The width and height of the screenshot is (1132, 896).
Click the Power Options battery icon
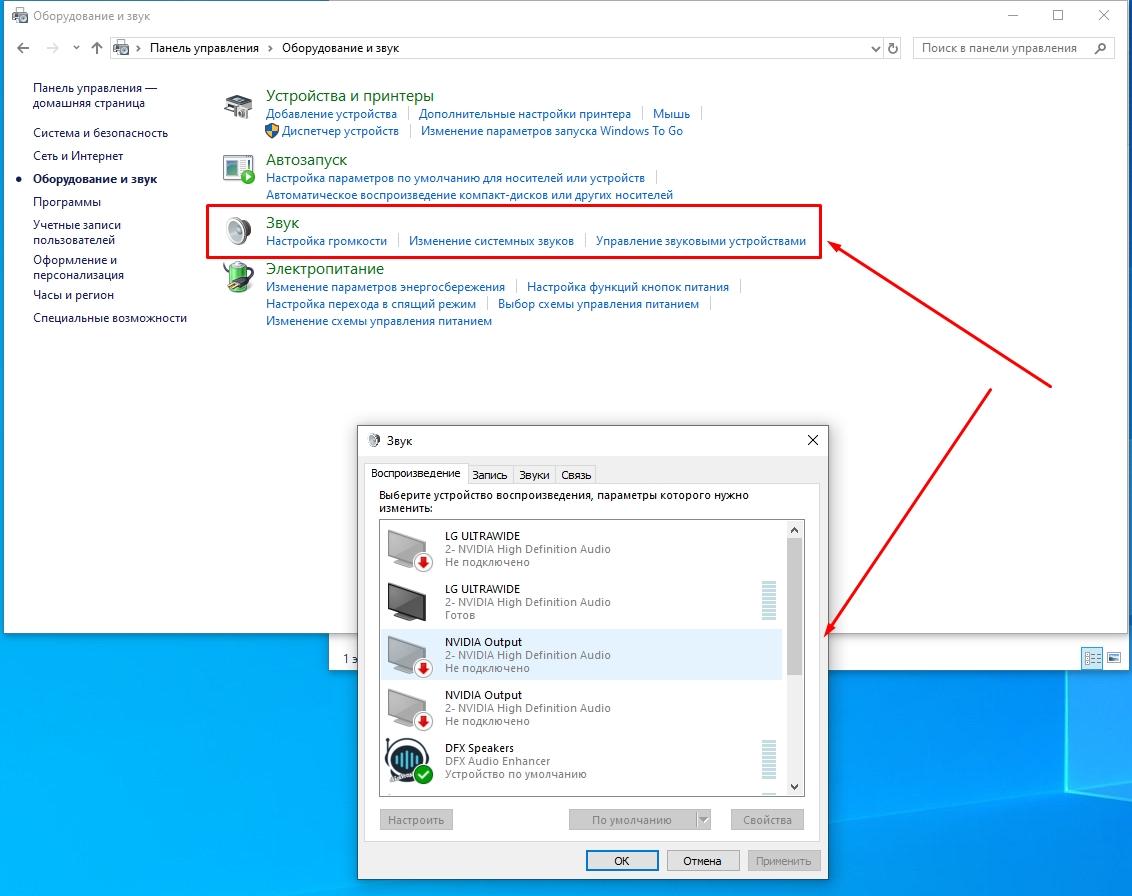point(238,276)
